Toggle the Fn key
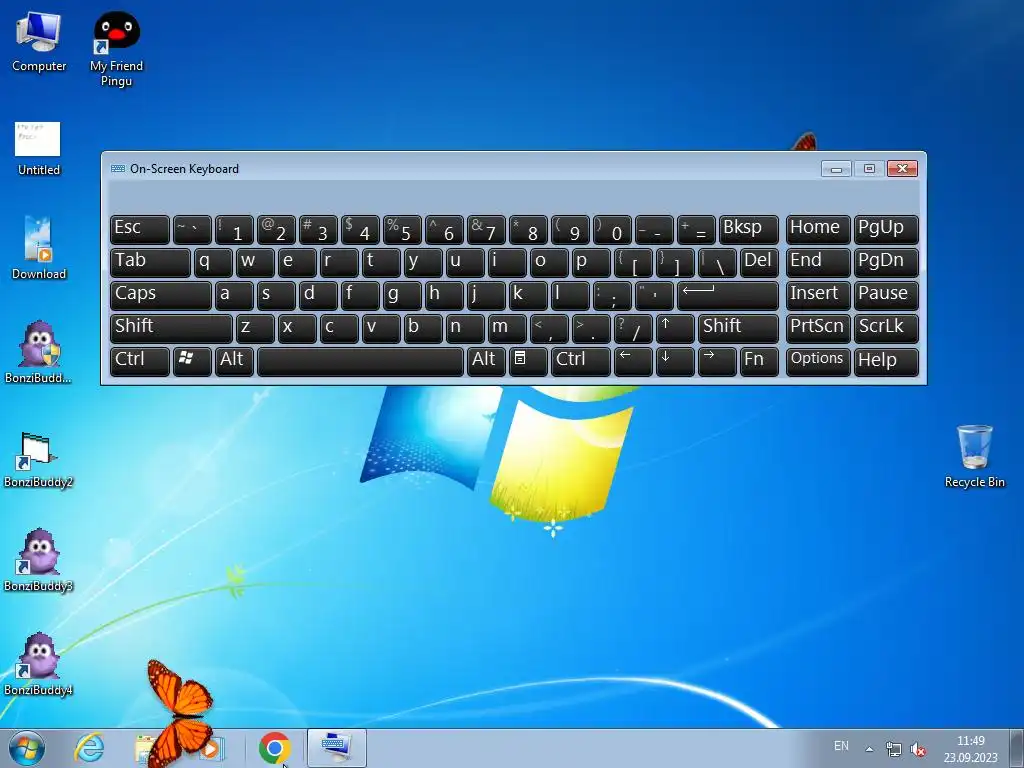Viewport: 1024px width, 768px height. pos(759,362)
